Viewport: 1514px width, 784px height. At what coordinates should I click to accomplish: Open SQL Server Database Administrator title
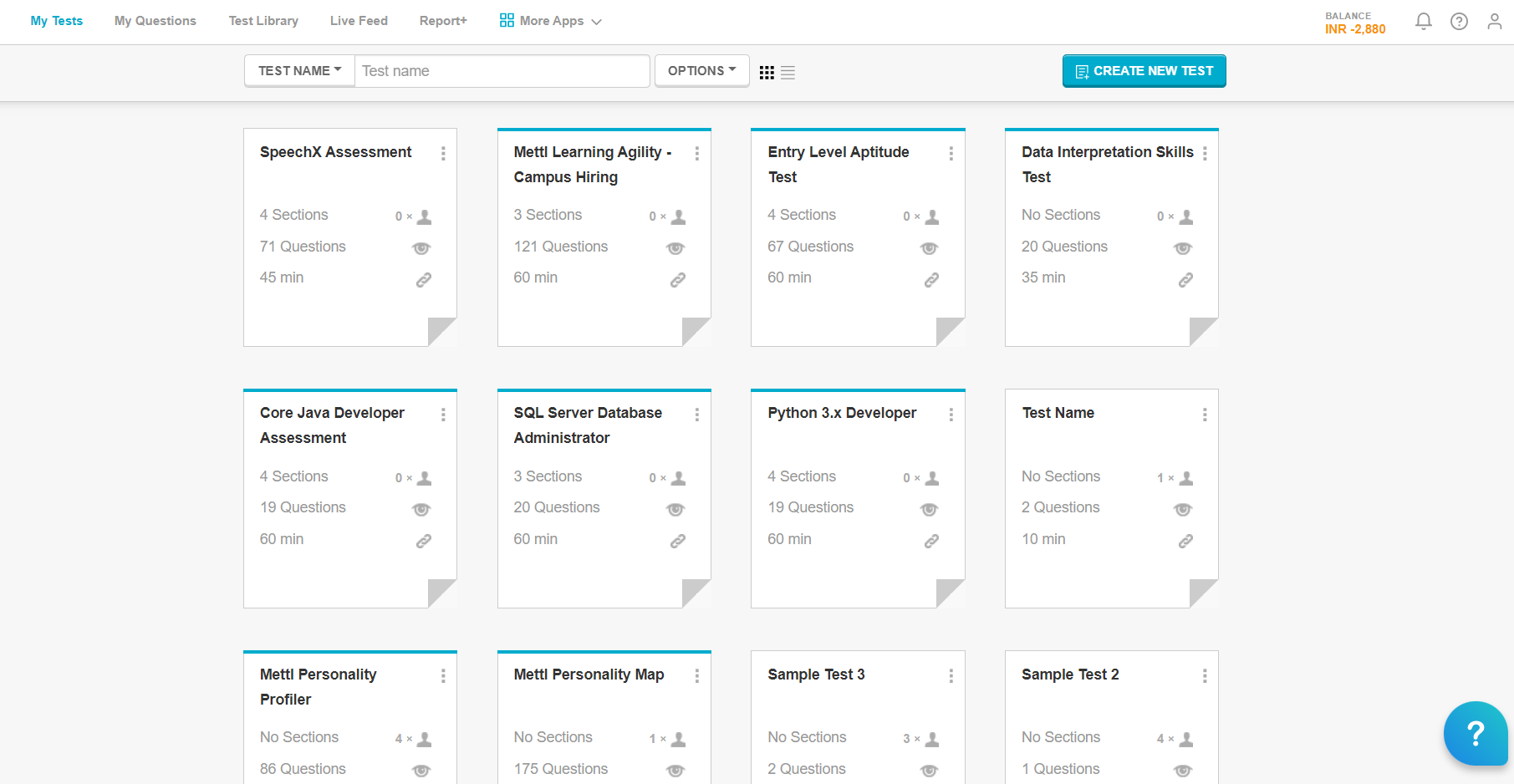pos(588,425)
